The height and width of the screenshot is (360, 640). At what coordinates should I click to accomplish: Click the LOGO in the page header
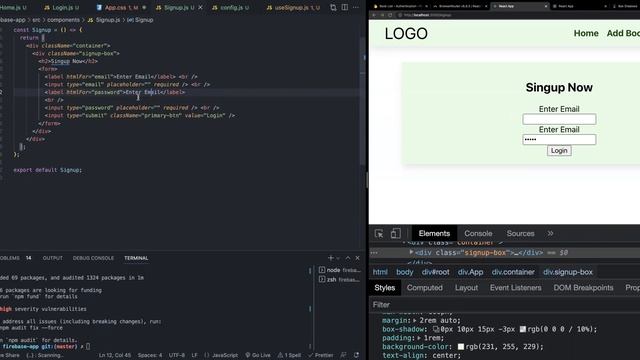[x=406, y=33]
